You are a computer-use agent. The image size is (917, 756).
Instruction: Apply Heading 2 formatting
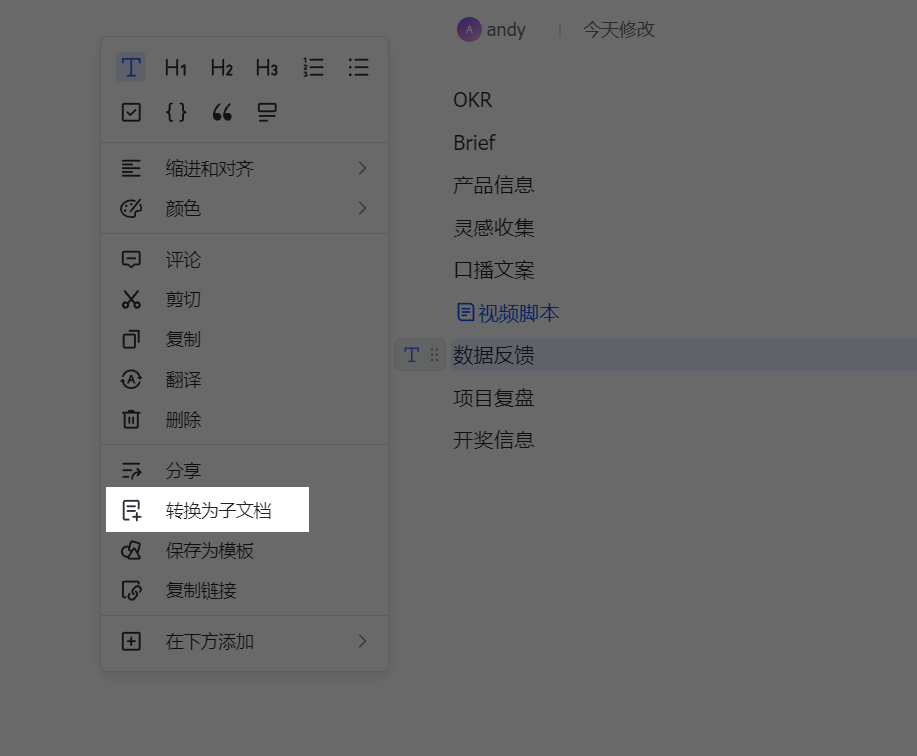tap(221, 67)
